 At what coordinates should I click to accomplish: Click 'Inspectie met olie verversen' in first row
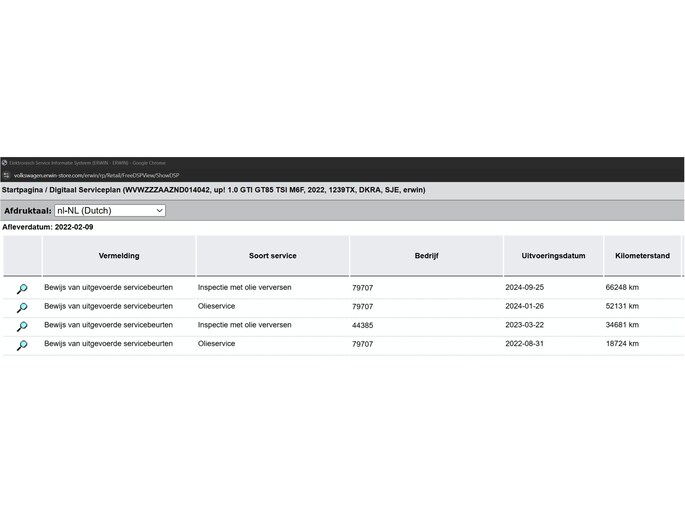(244, 288)
